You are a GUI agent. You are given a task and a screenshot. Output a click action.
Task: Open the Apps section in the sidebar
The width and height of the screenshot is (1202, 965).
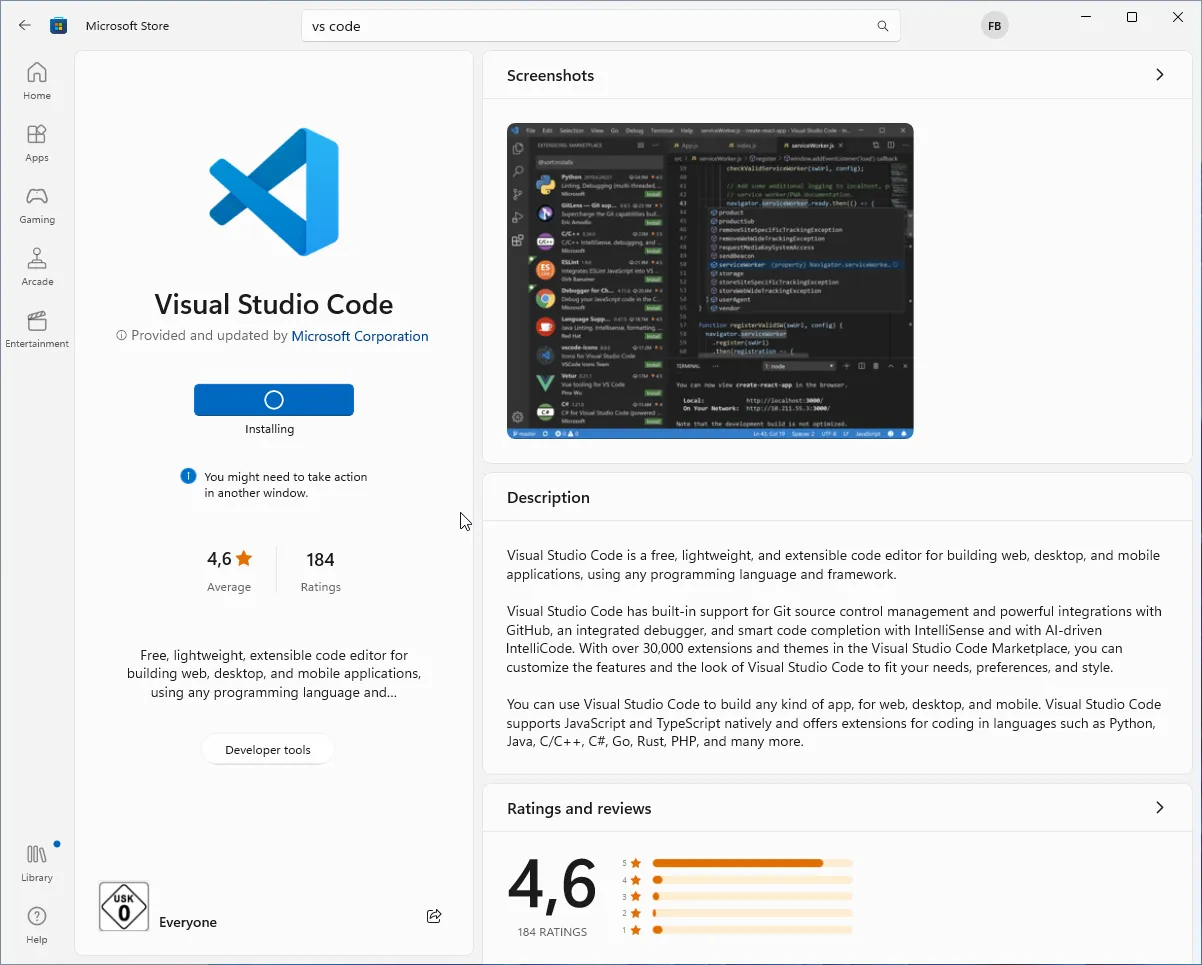click(37, 141)
